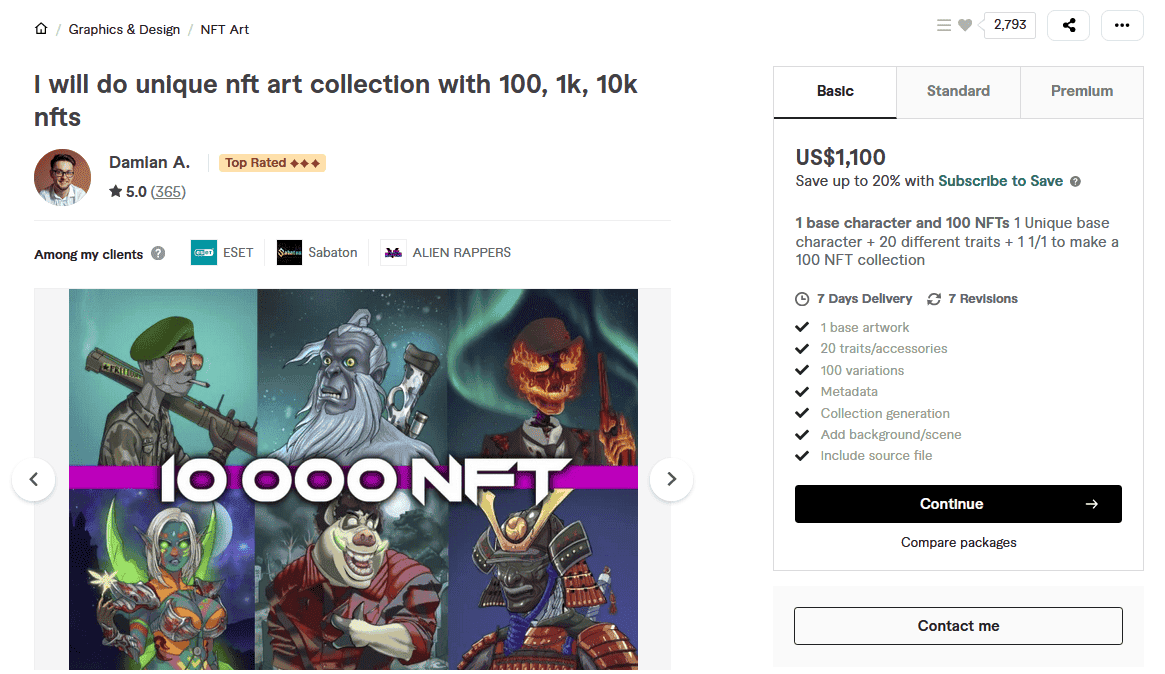
Task: Open the Graphics & Design breadcrumb
Action: pos(124,29)
